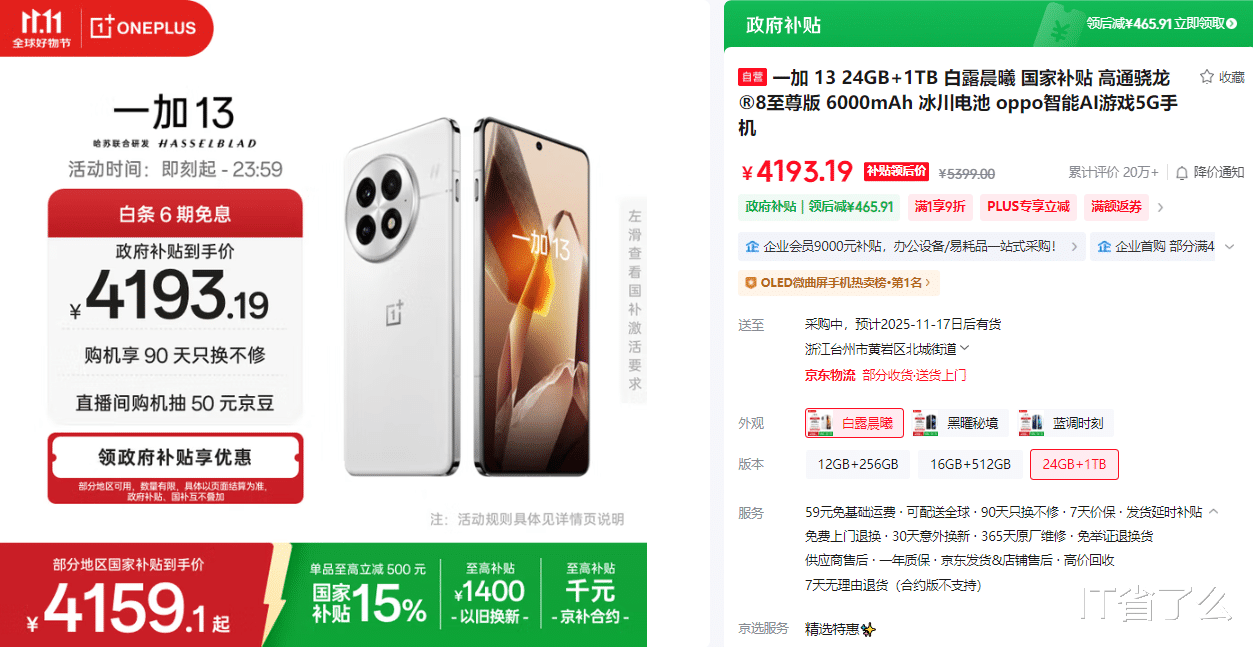Click the 11.11 全球好物节 logo

point(40,28)
